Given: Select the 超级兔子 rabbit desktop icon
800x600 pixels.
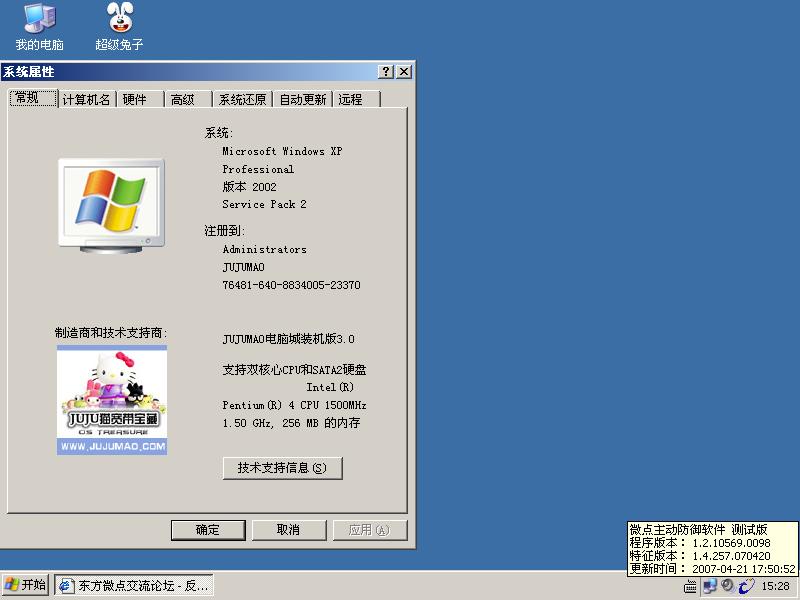Looking at the screenshot, I should (119, 27).
